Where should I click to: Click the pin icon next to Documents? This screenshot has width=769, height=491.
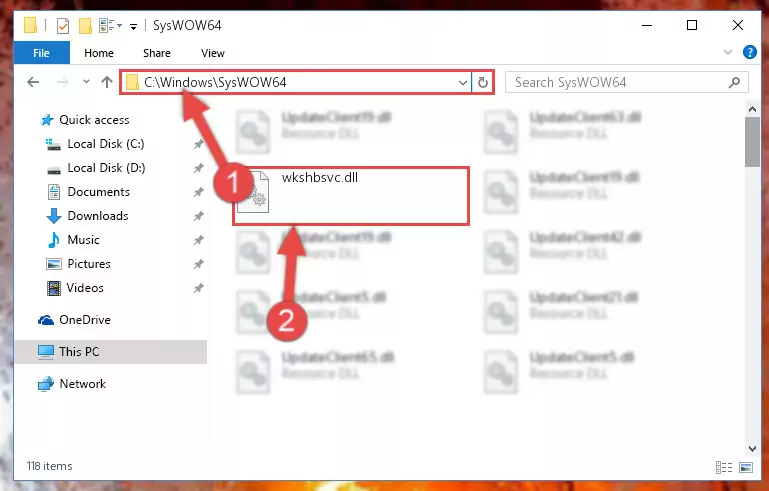point(198,192)
